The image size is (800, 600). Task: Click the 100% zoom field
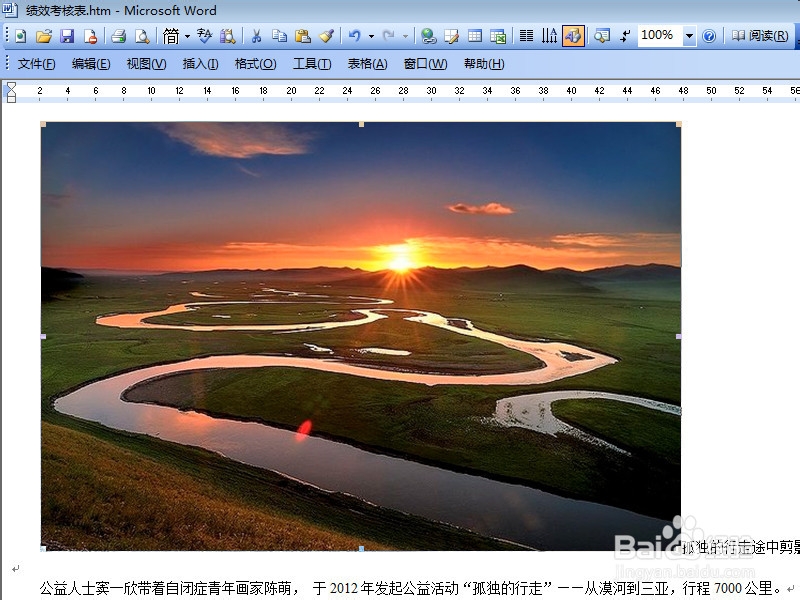660,36
